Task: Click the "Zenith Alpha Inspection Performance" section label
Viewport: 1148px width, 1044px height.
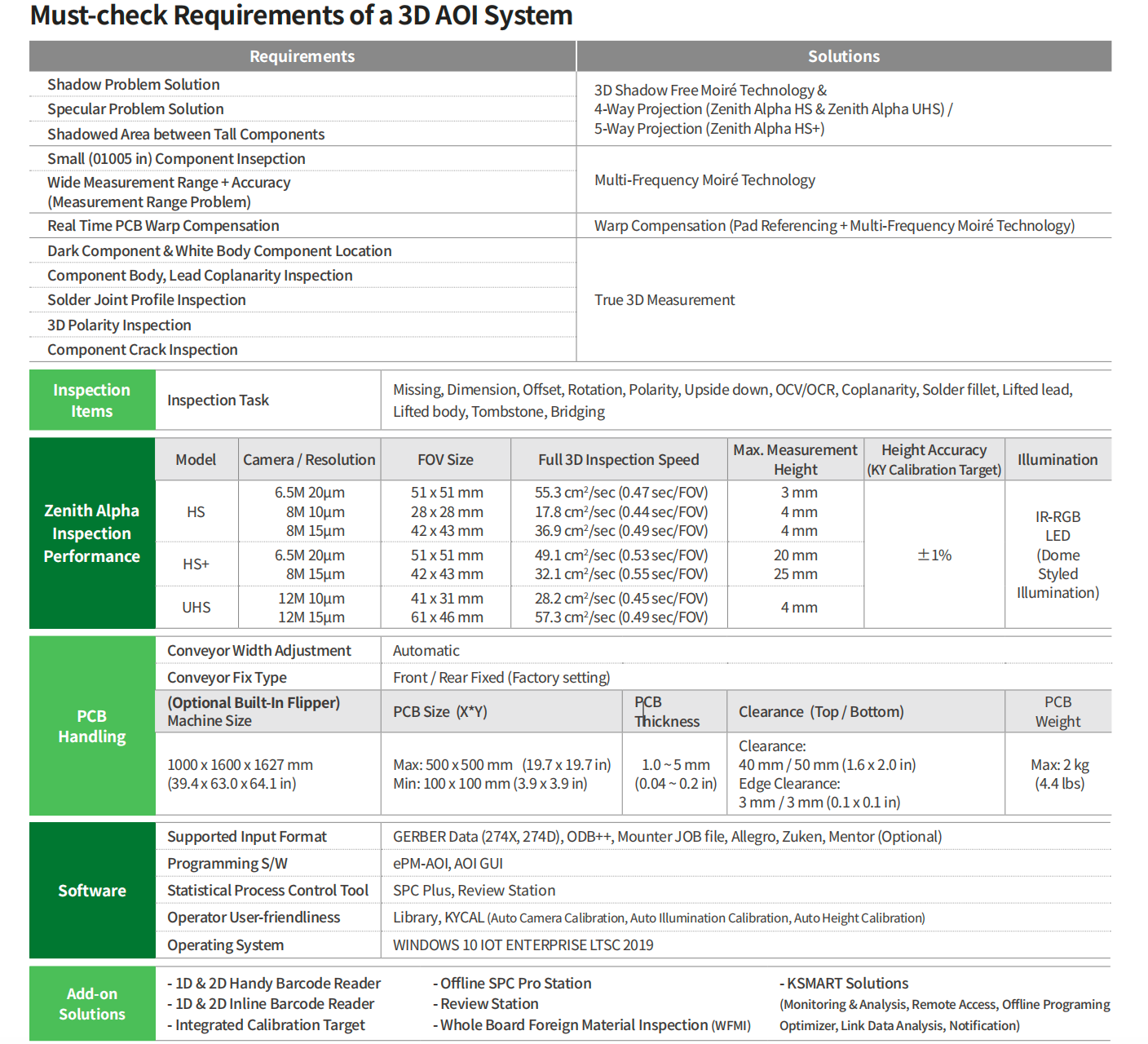Action: 91,533
